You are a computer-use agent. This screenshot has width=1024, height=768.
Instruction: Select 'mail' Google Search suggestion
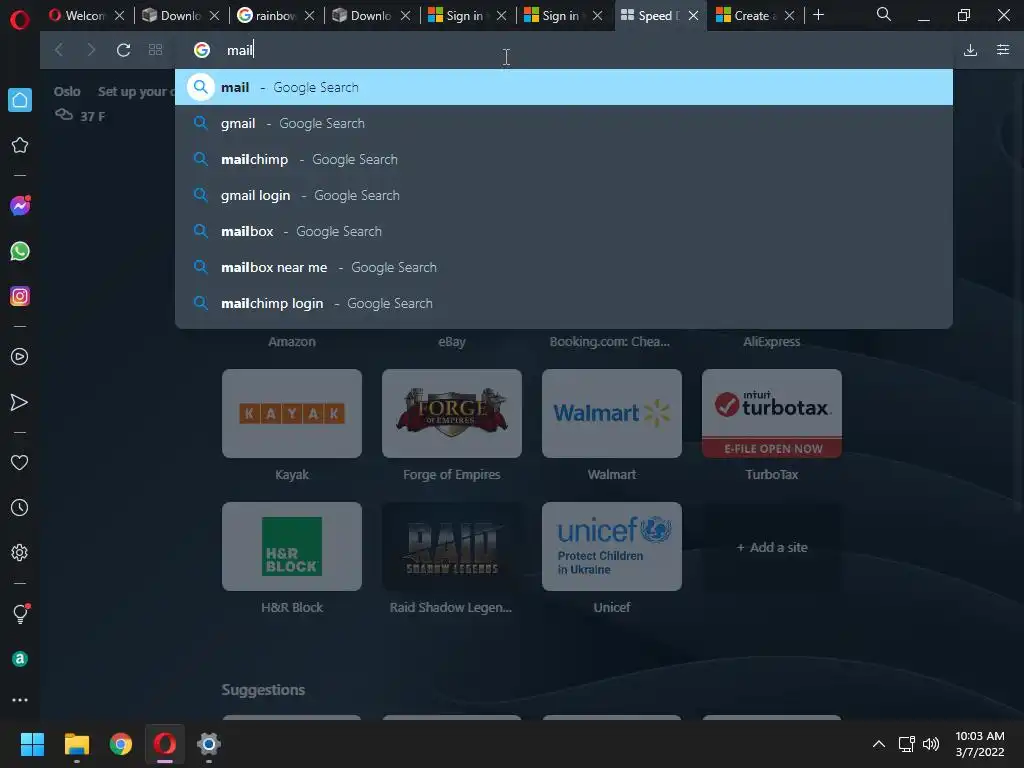564,87
